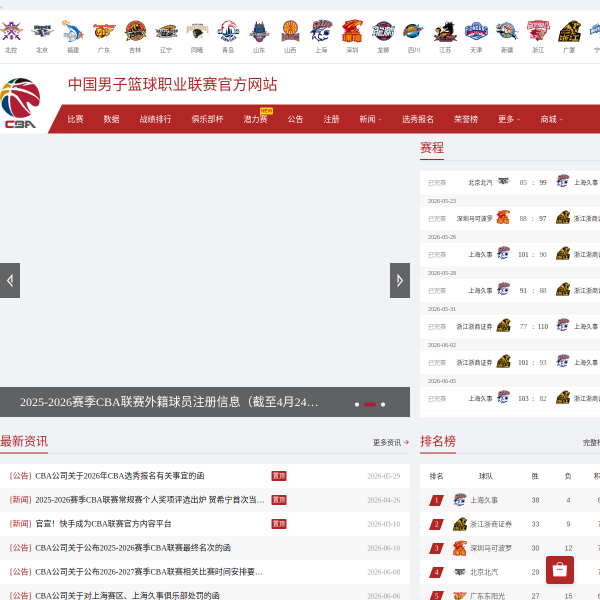Select rank 2 浙江浙商证券 in 排名榜
Image resolution: width=600 pixels, height=600 pixels.
[510, 524]
